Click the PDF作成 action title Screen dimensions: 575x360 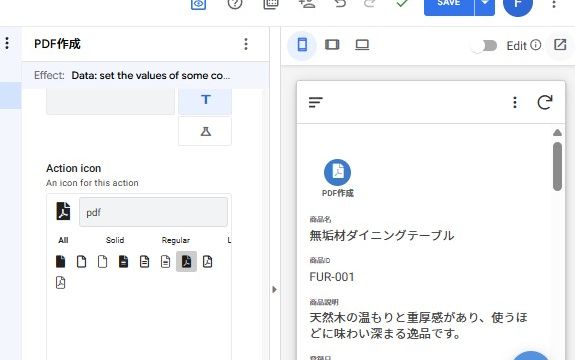(57, 44)
